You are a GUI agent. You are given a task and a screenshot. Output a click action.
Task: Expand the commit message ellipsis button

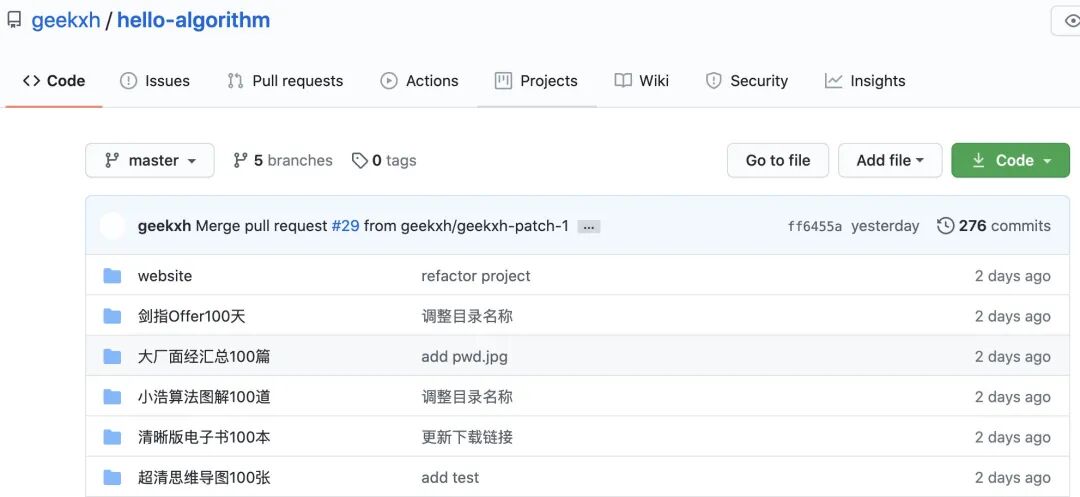point(589,226)
